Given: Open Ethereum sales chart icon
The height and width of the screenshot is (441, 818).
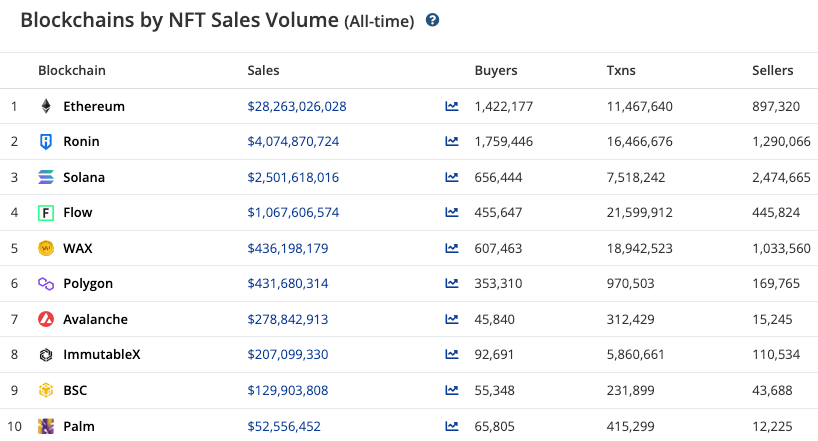Looking at the screenshot, I should pos(452,106).
